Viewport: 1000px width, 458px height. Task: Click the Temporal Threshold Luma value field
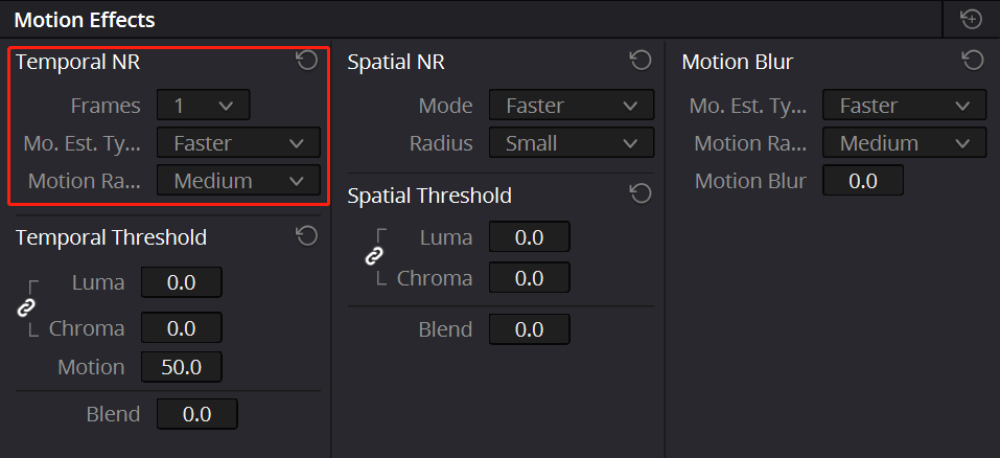[x=181, y=283]
